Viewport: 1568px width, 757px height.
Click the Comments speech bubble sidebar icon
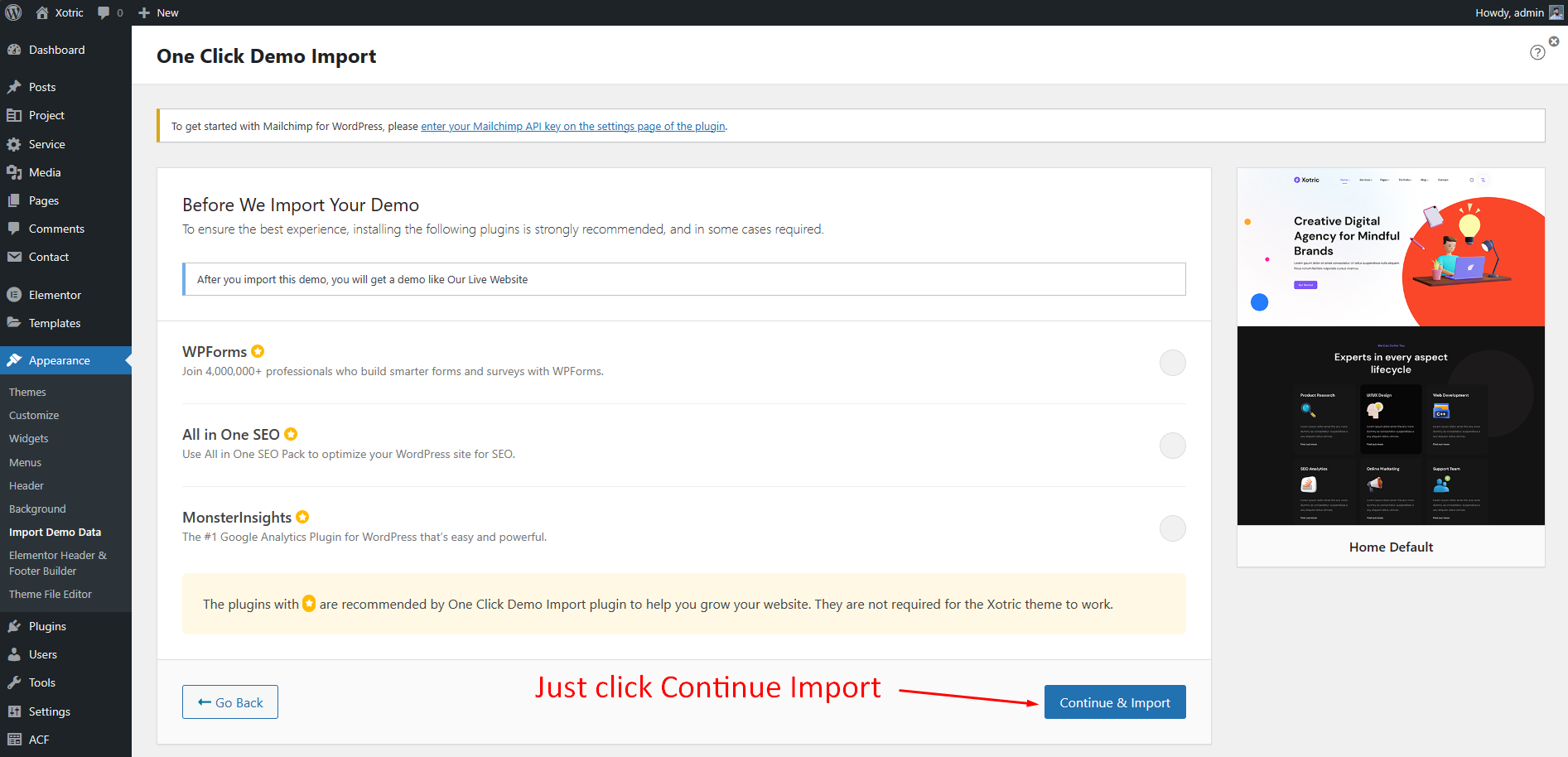tap(14, 229)
